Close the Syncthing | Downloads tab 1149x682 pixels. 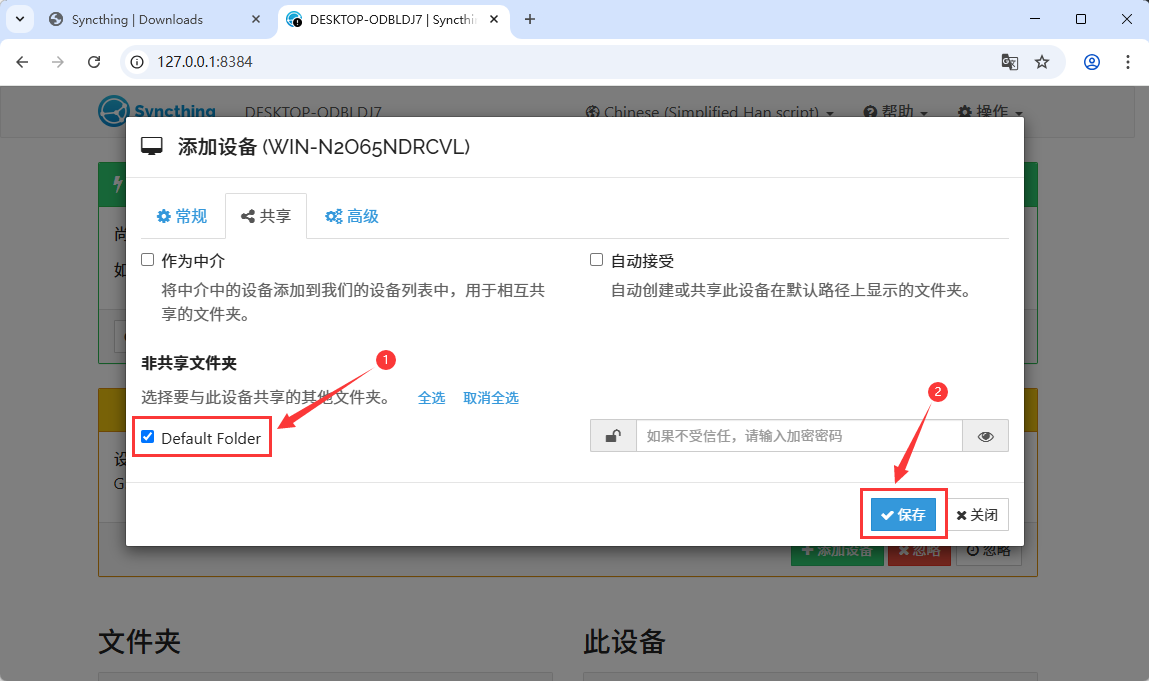(x=256, y=19)
